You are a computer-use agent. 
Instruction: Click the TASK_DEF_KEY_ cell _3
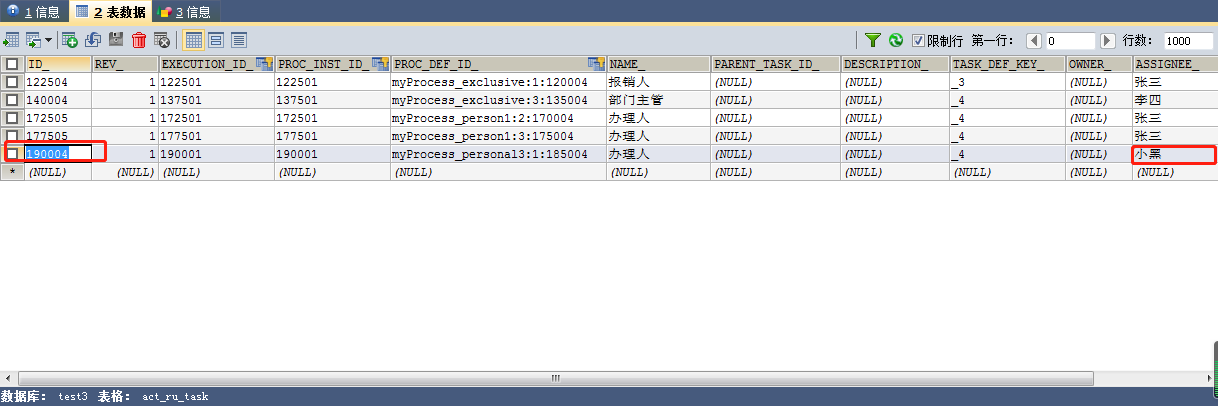tap(1007, 82)
